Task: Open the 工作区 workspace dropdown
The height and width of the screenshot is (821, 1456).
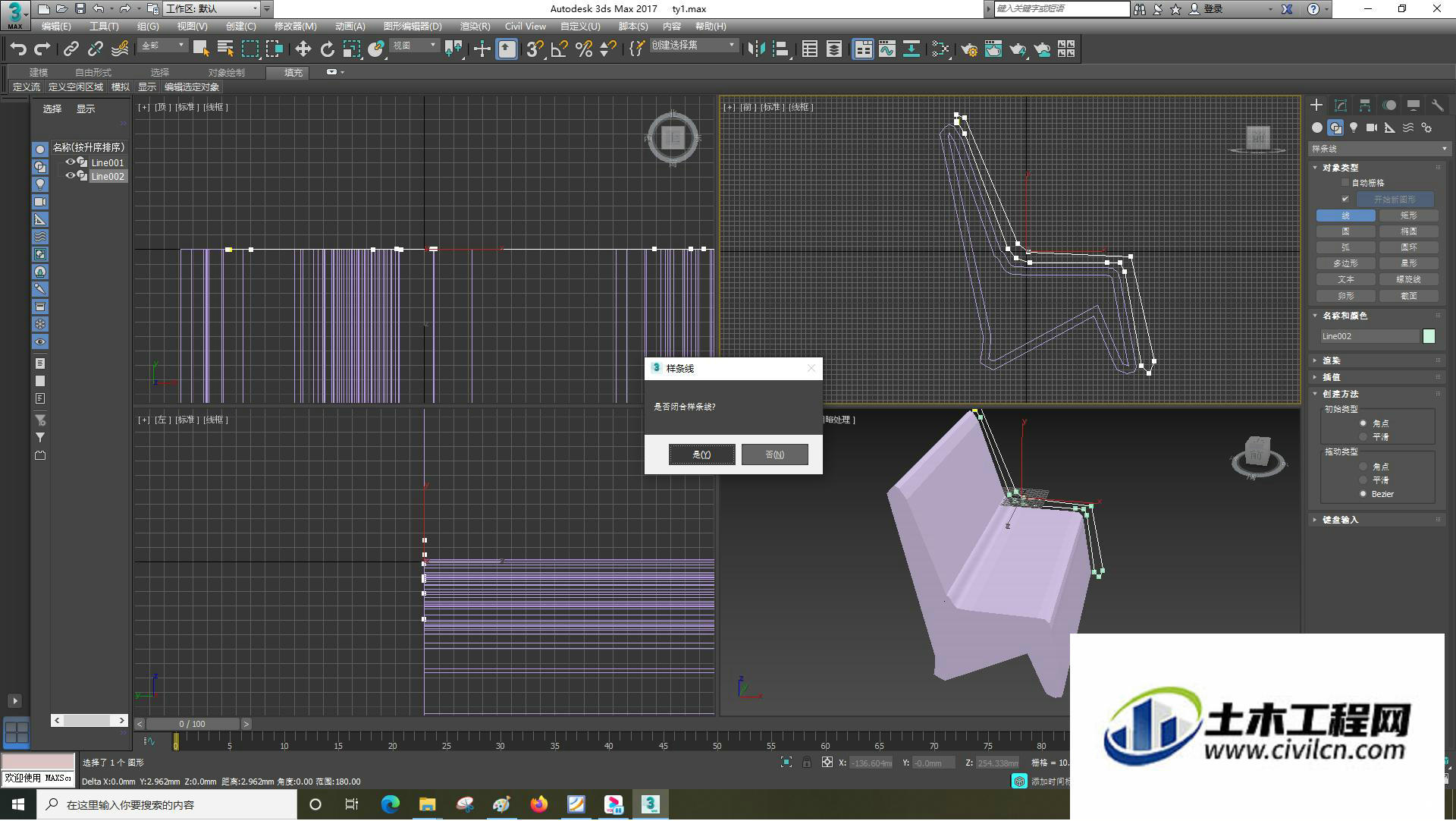Action: (x=212, y=9)
